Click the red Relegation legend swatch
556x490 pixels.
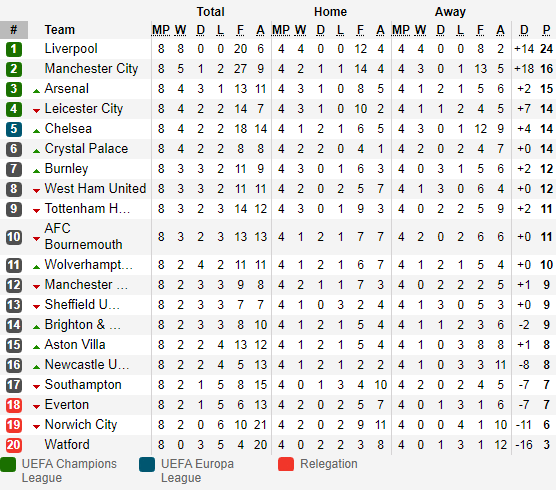pos(286,464)
